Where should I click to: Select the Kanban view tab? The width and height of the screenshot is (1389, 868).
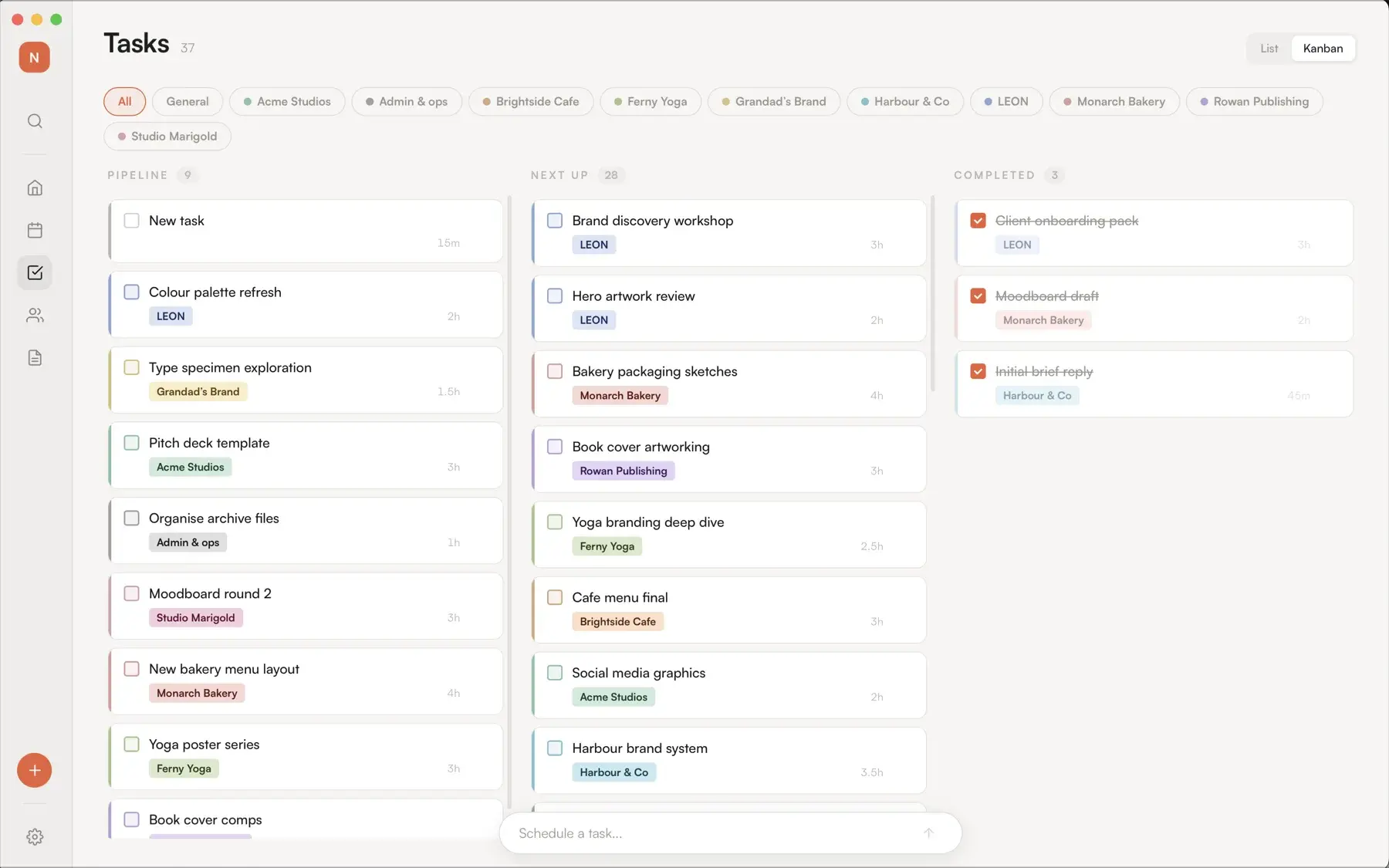[1323, 48]
